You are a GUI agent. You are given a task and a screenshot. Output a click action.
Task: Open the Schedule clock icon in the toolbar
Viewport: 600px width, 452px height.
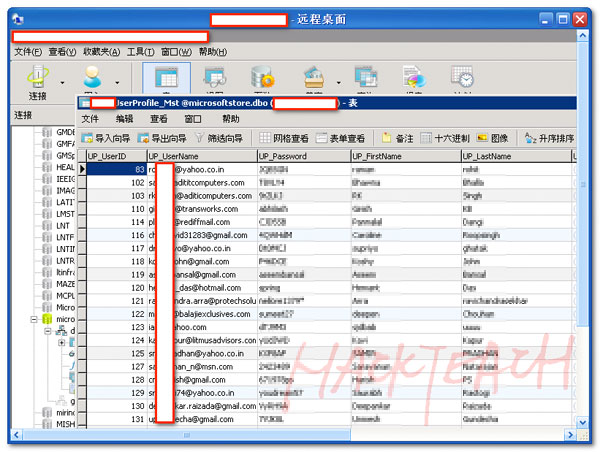coord(462,79)
